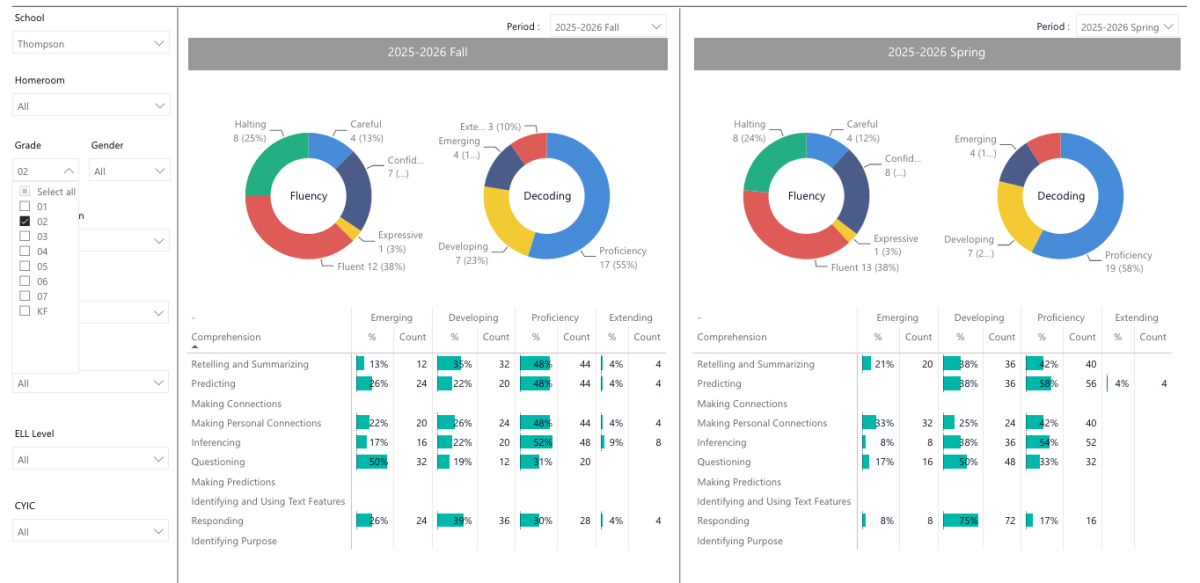Screen dimensions: 1200x583
Task: Collapse the Grade dropdown chevron
Action: tap(68, 171)
